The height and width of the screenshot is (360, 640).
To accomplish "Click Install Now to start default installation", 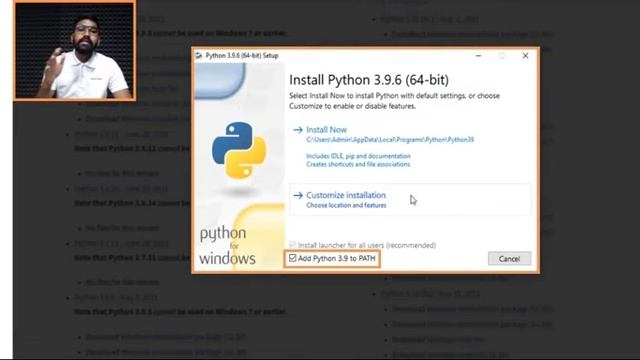I will click(x=326, y=130).
